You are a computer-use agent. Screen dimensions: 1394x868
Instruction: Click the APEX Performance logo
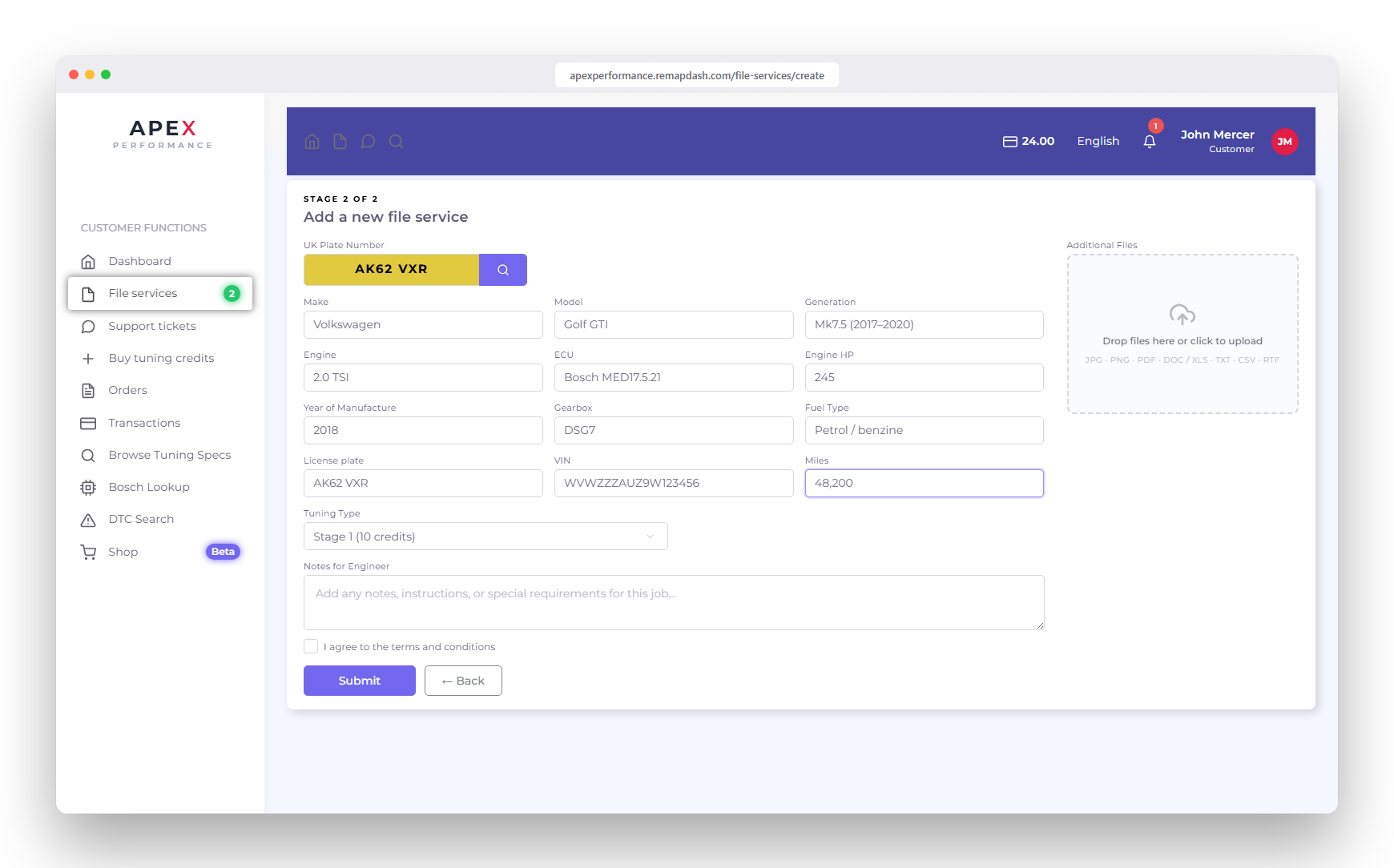pyautogui.click(x=163, y=134)
